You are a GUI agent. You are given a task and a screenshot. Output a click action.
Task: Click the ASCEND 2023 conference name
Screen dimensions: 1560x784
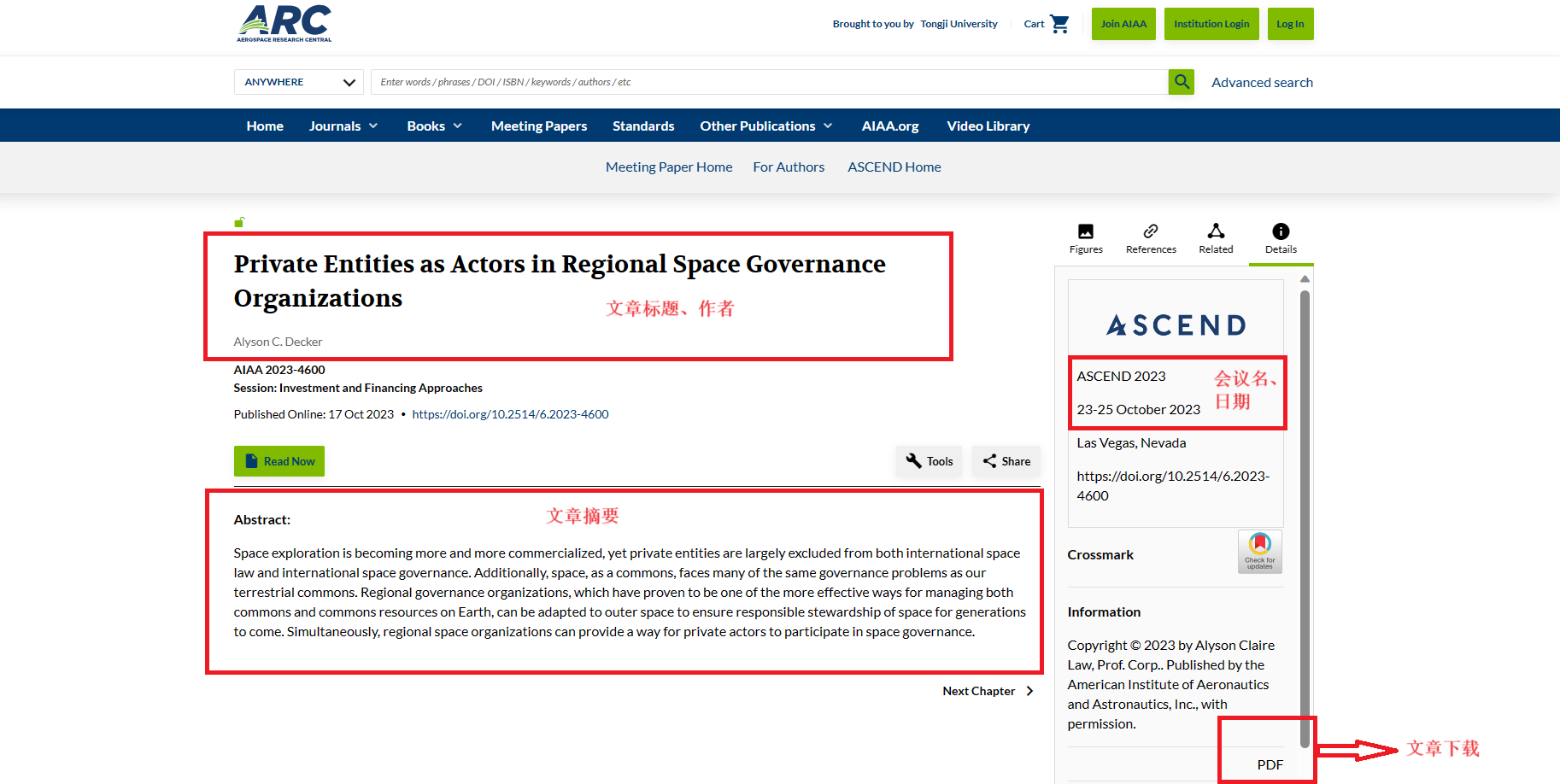pyautogui.click(x=1121, y=376)
